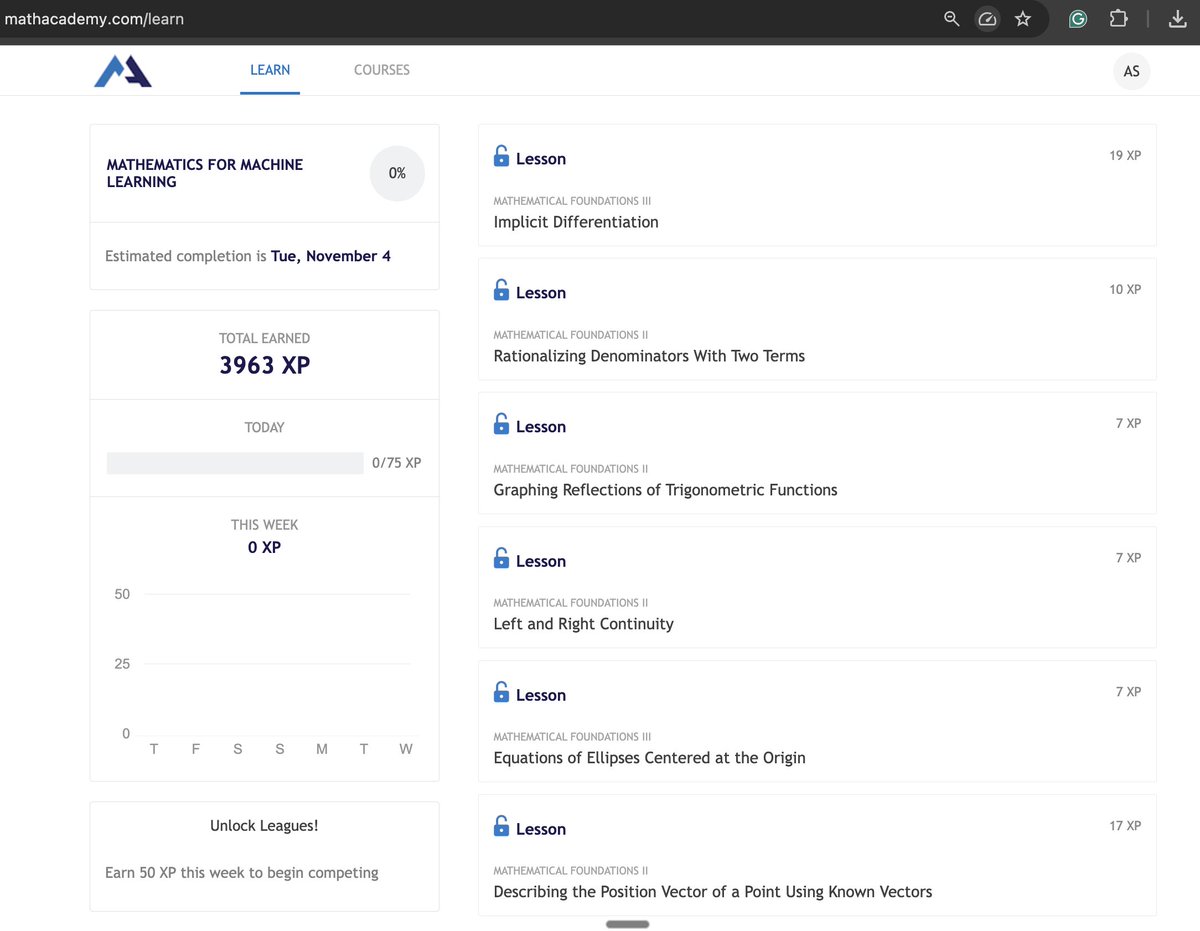
Task: Click lock icon on Position Vector lesson
Action: point(502,826)
